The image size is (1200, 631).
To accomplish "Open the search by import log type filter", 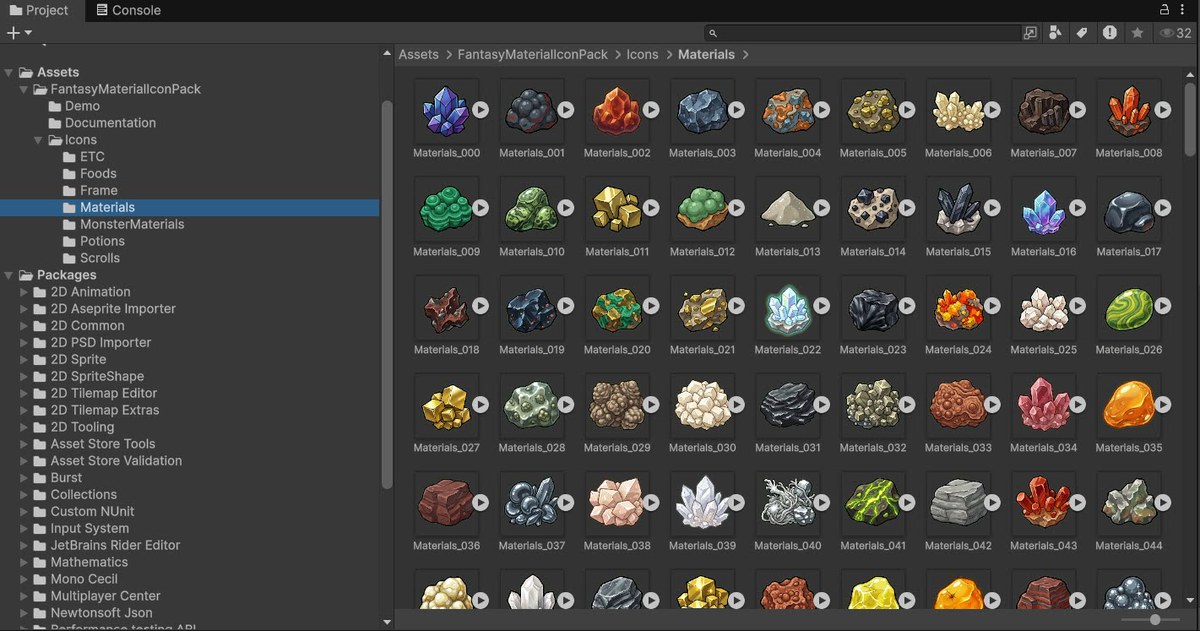I will 1109,33.
